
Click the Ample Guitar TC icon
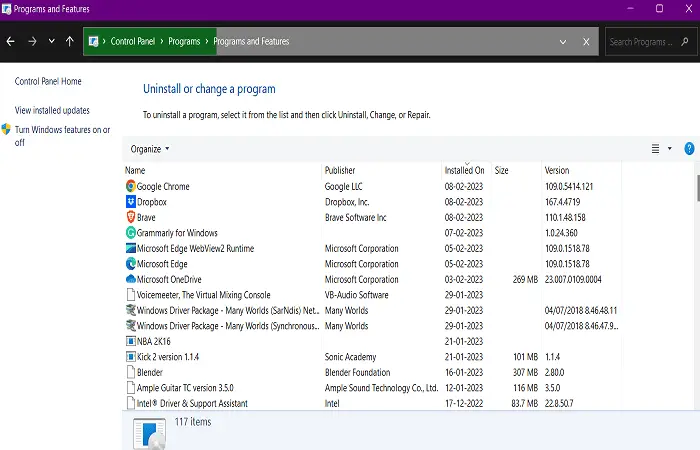click(x=130, y=388)
